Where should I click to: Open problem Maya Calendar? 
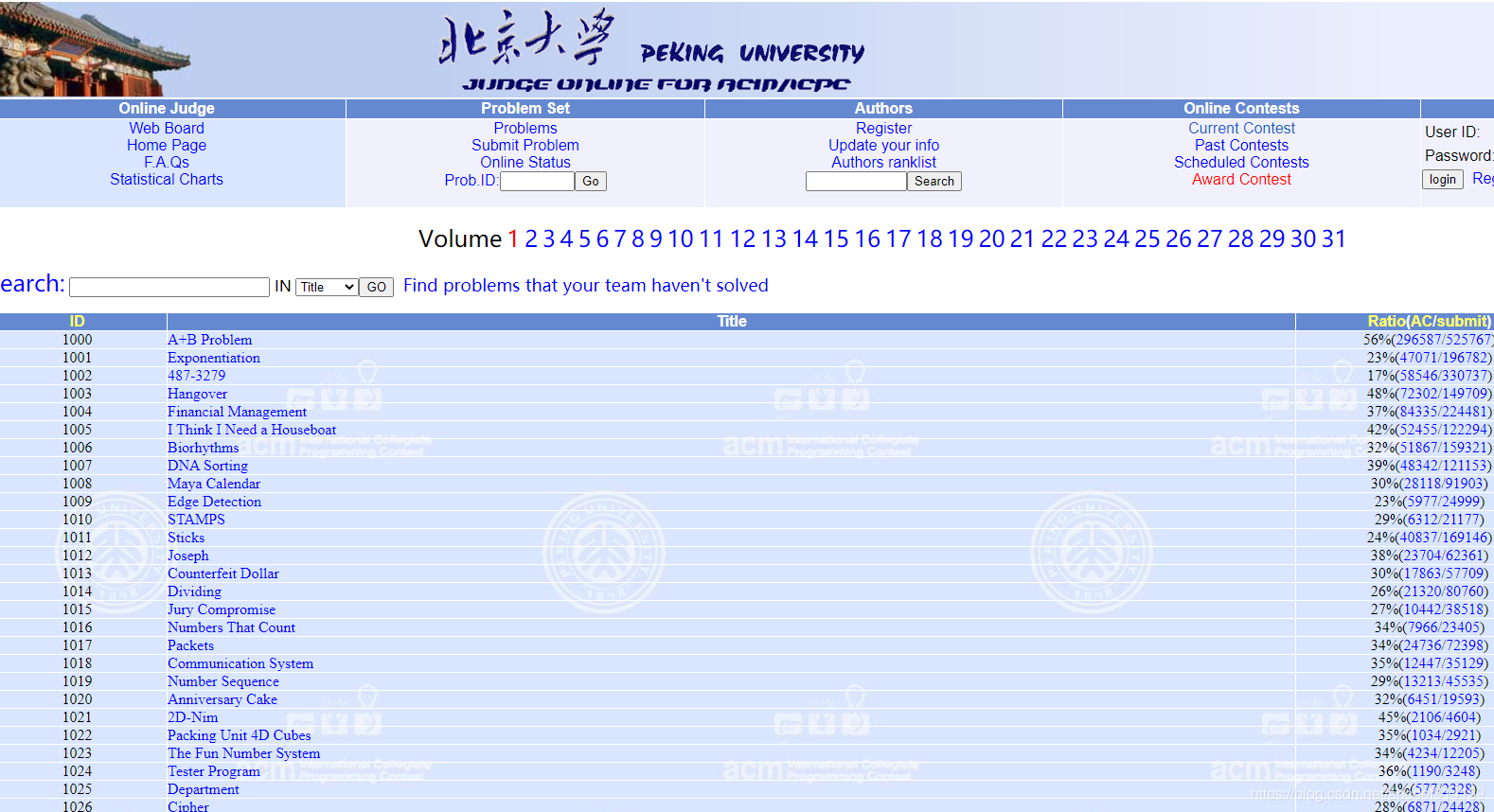[x=214, y=484]
